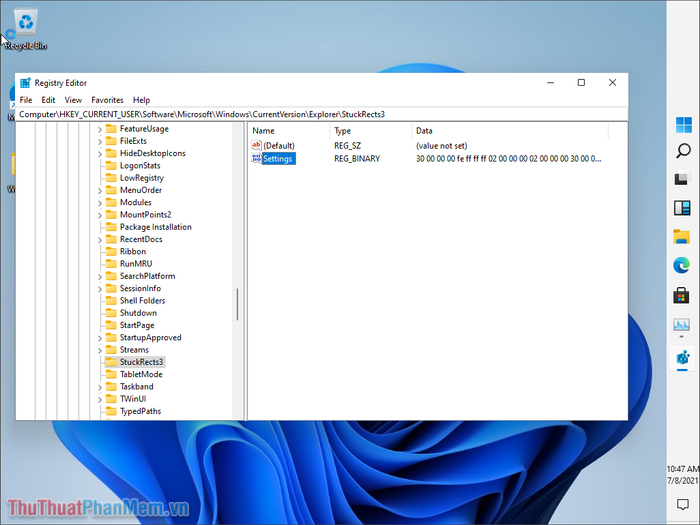
Task: Expand the Streams key
Action: tap(100, 350)
